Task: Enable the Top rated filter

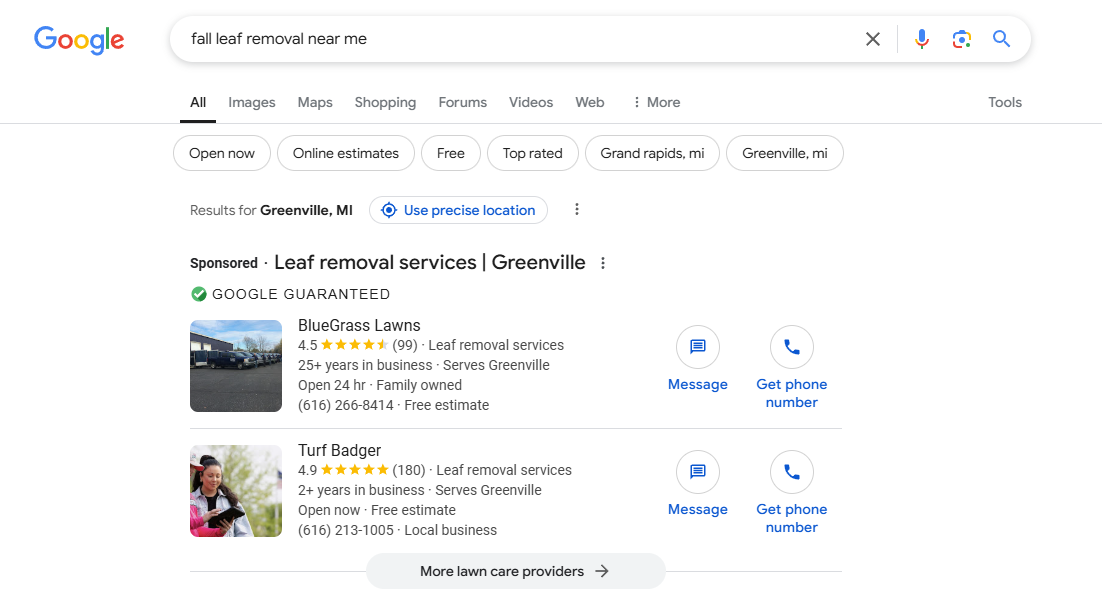Action: 532,153
